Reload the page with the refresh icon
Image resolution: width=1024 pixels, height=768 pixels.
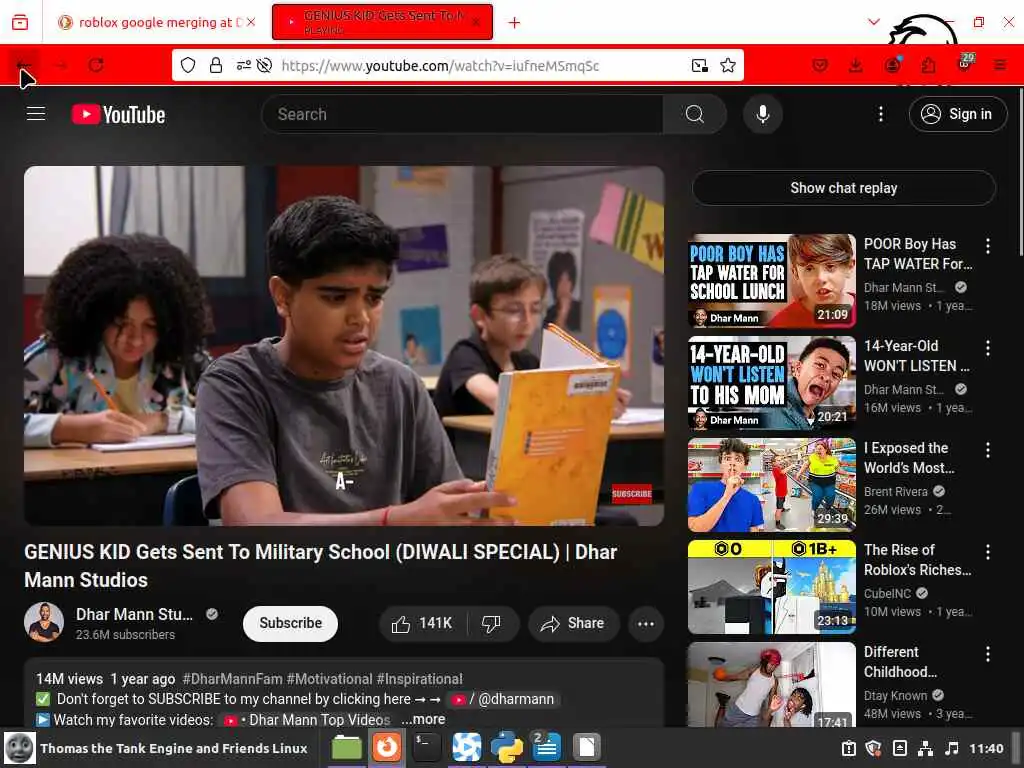97,65
